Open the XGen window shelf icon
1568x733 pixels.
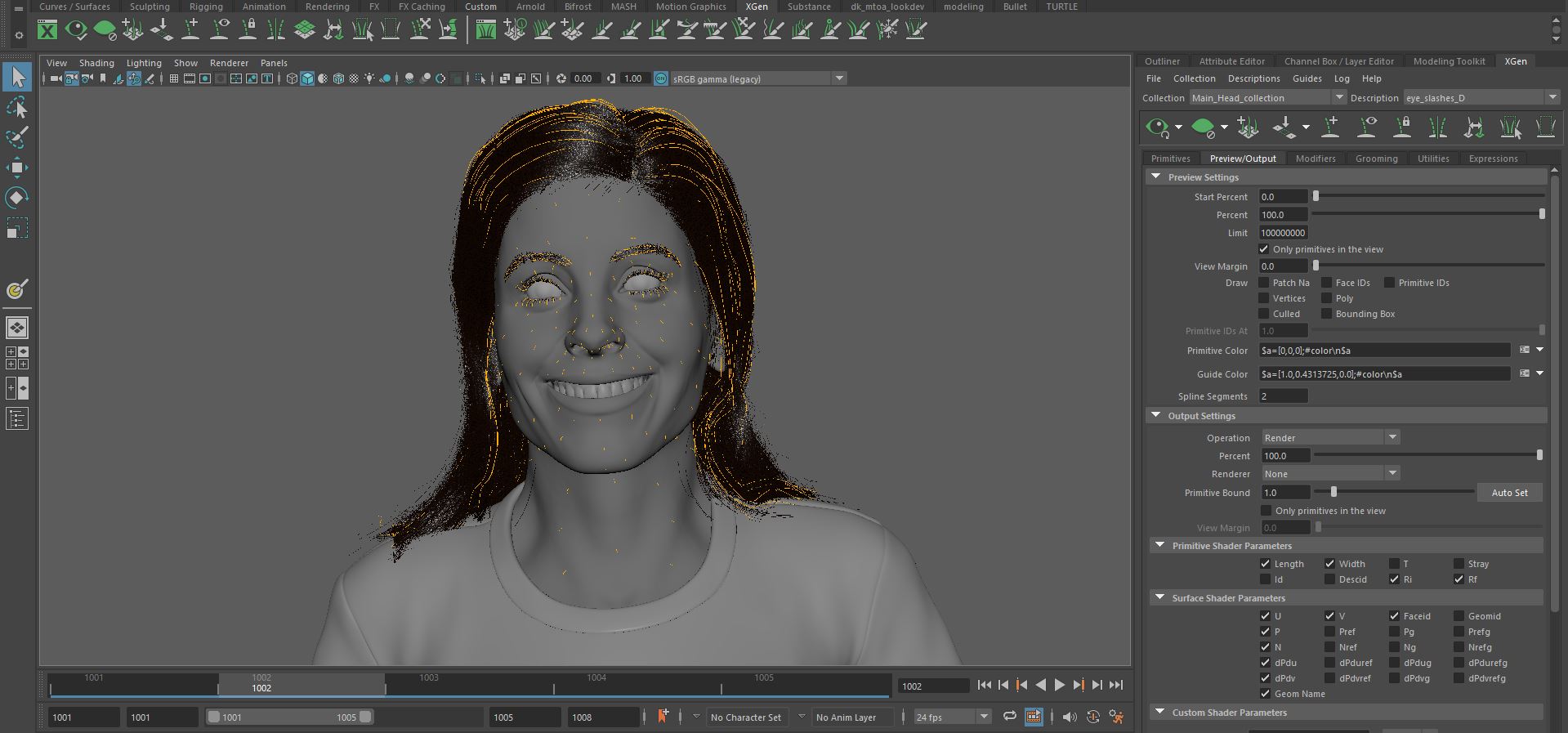pyautogui.click(x=47, y=31)
